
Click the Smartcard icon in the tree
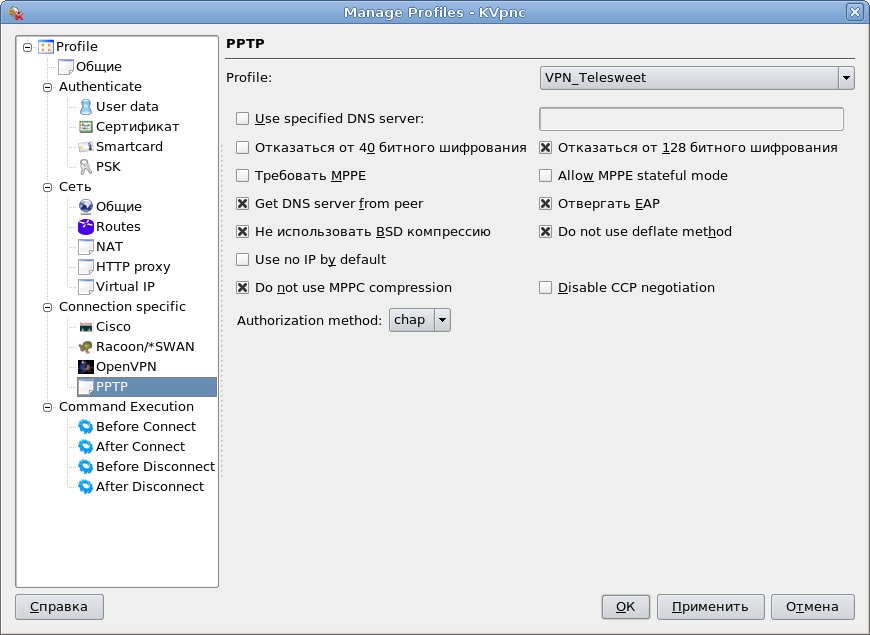tap(86, 147)
